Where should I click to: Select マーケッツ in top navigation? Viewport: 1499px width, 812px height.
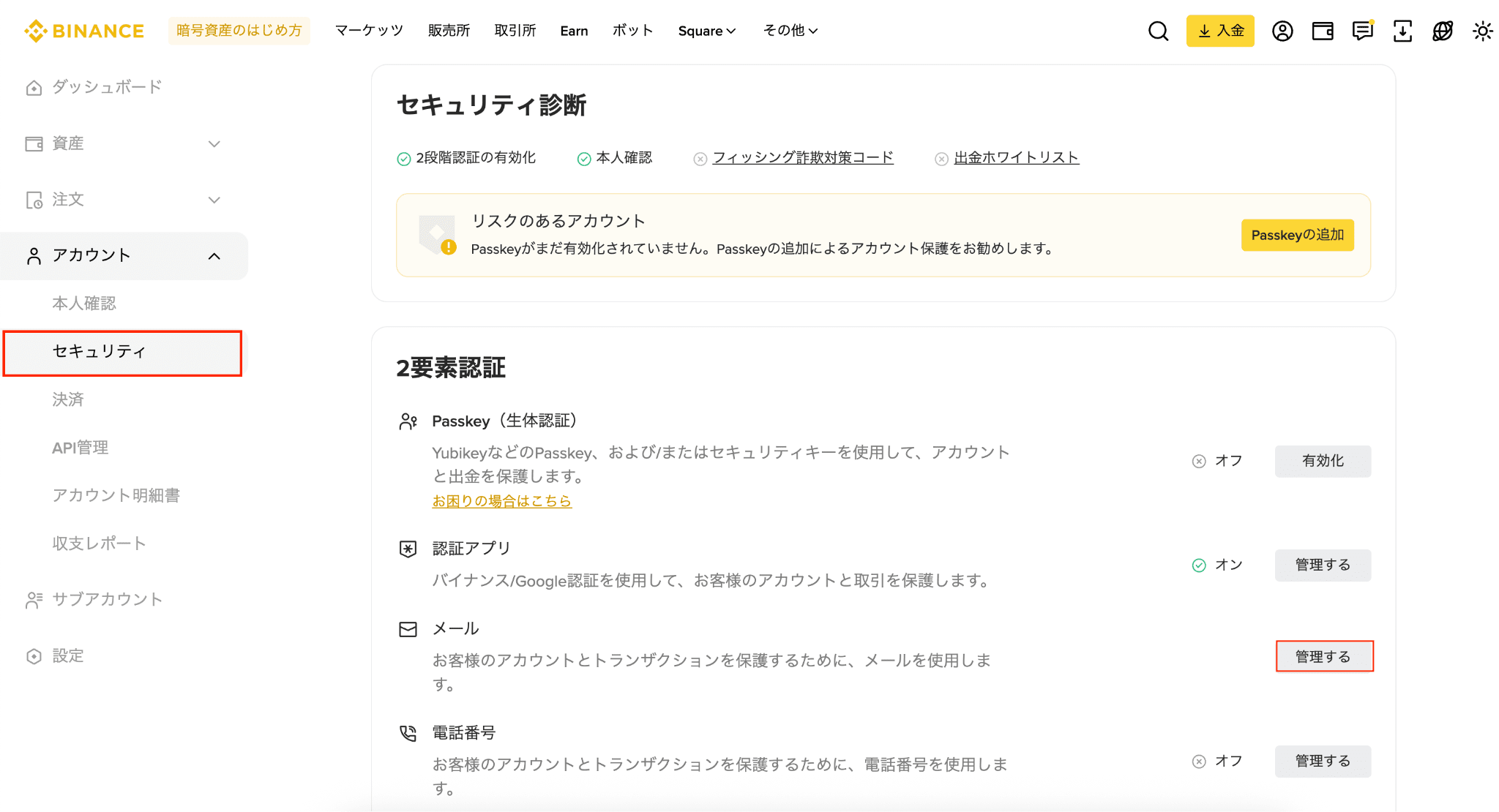(x=369, y=31)
